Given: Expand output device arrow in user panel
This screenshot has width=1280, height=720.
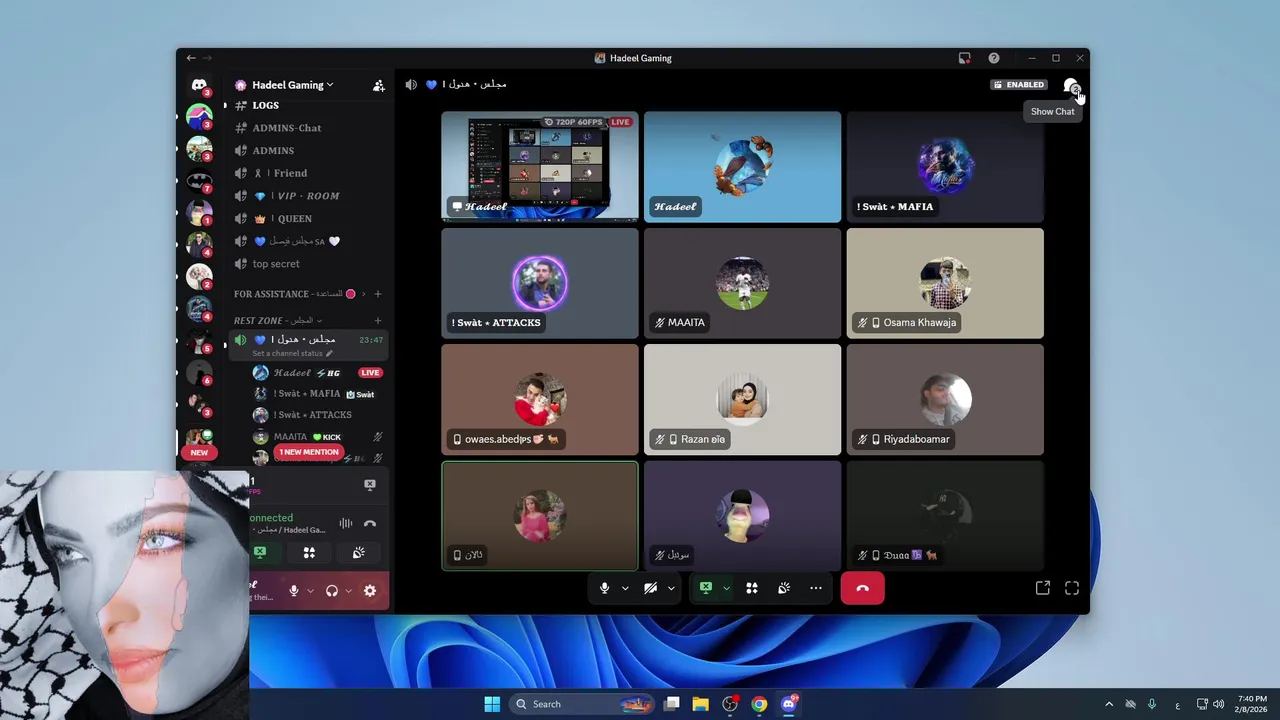Looking at the screenshot, I should pos(348,591).
